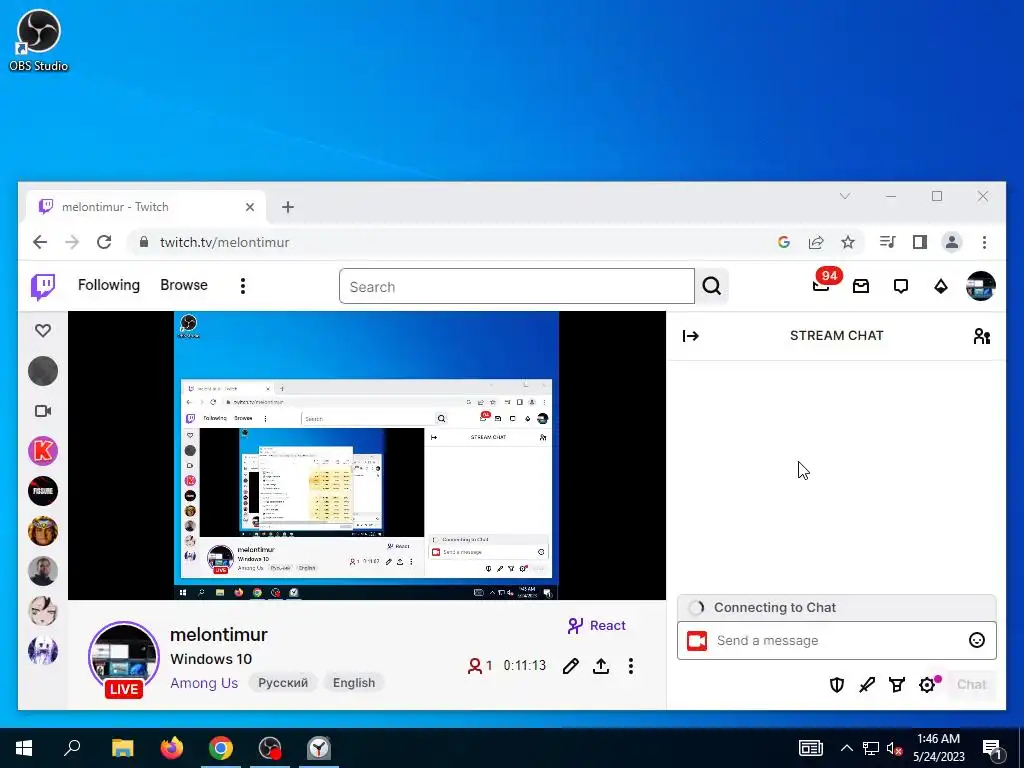Click the share upload icon
The height and width of the screenshot is (768, 1024).
[601, 666]
